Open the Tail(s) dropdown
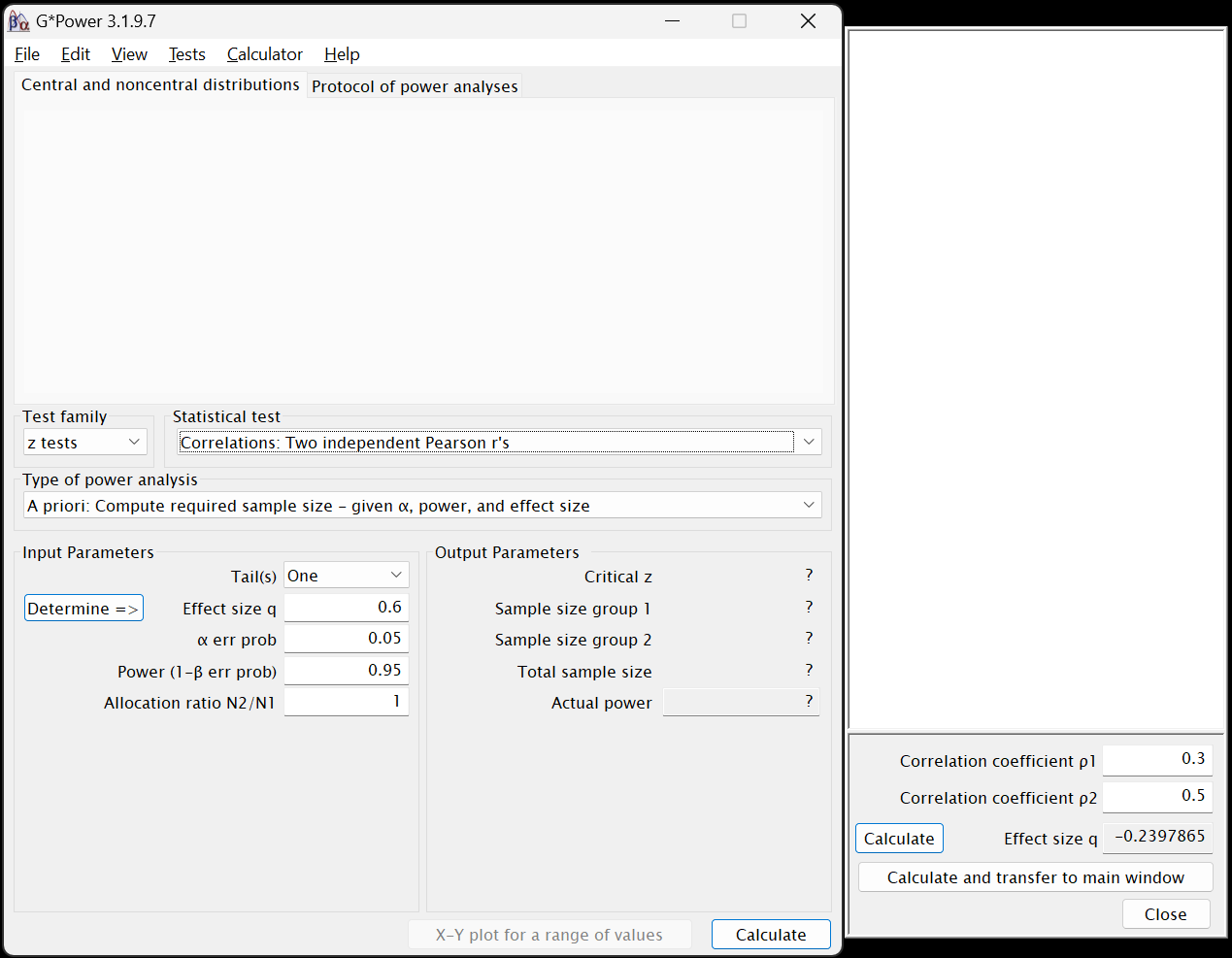 coord(347,576)
